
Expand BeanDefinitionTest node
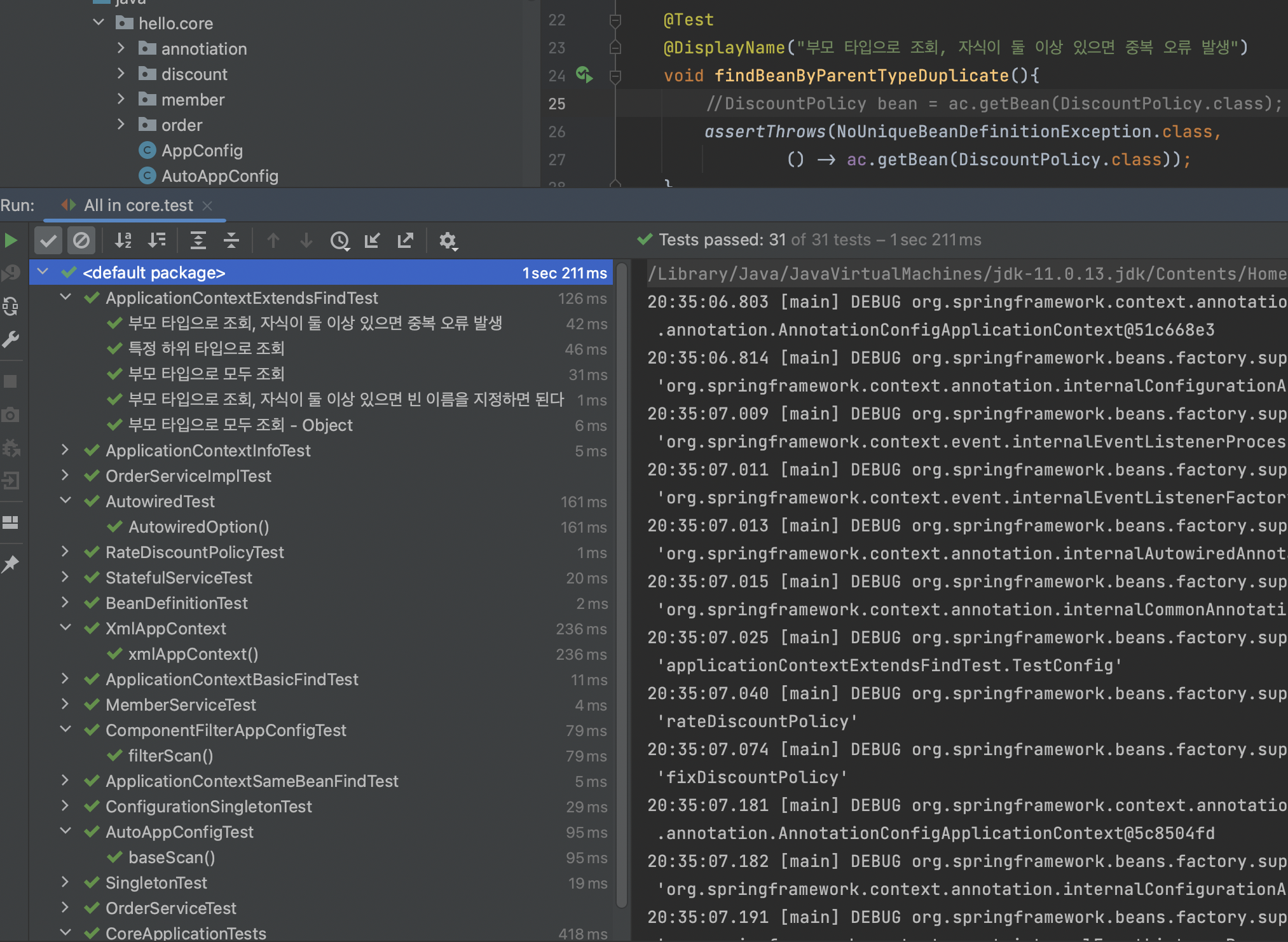pyautogui.click(x=65, y=603)
